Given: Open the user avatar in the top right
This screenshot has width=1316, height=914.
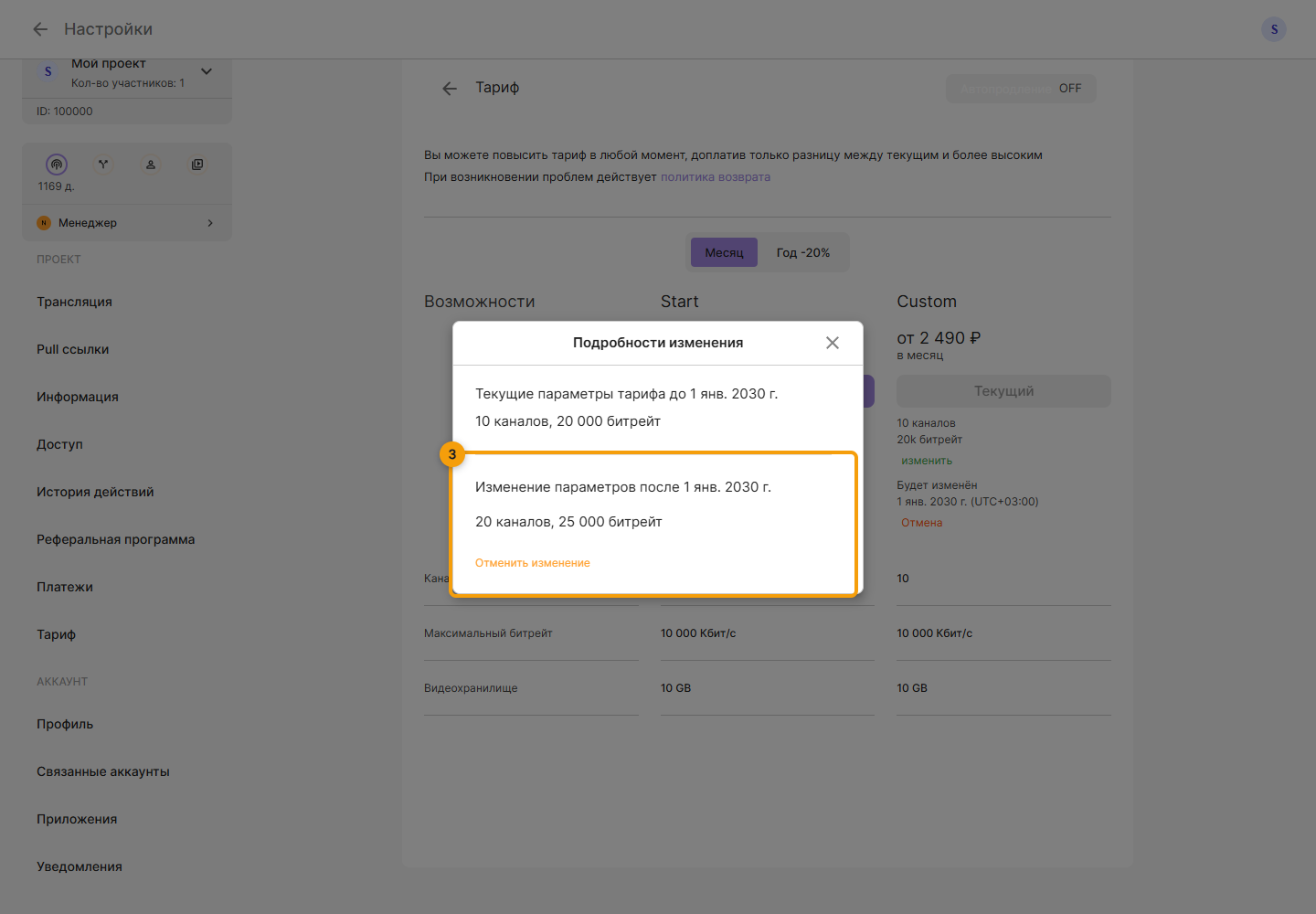Looking at the screenshot, I should (1274, 29).
